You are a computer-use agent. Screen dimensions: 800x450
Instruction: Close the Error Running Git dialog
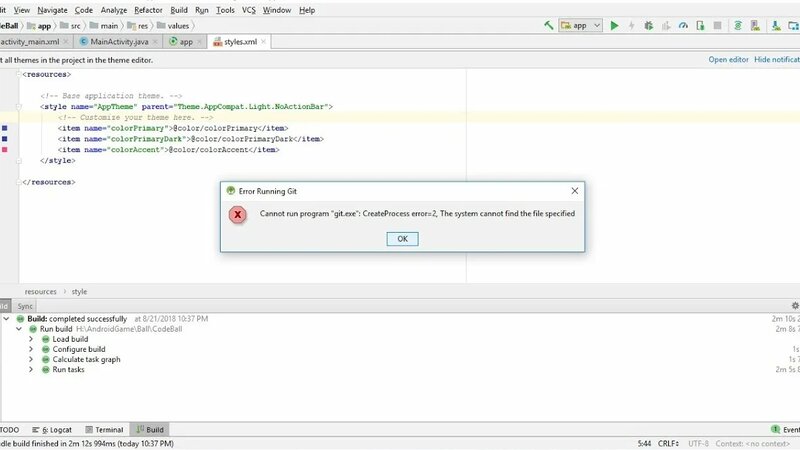(574, 190)
